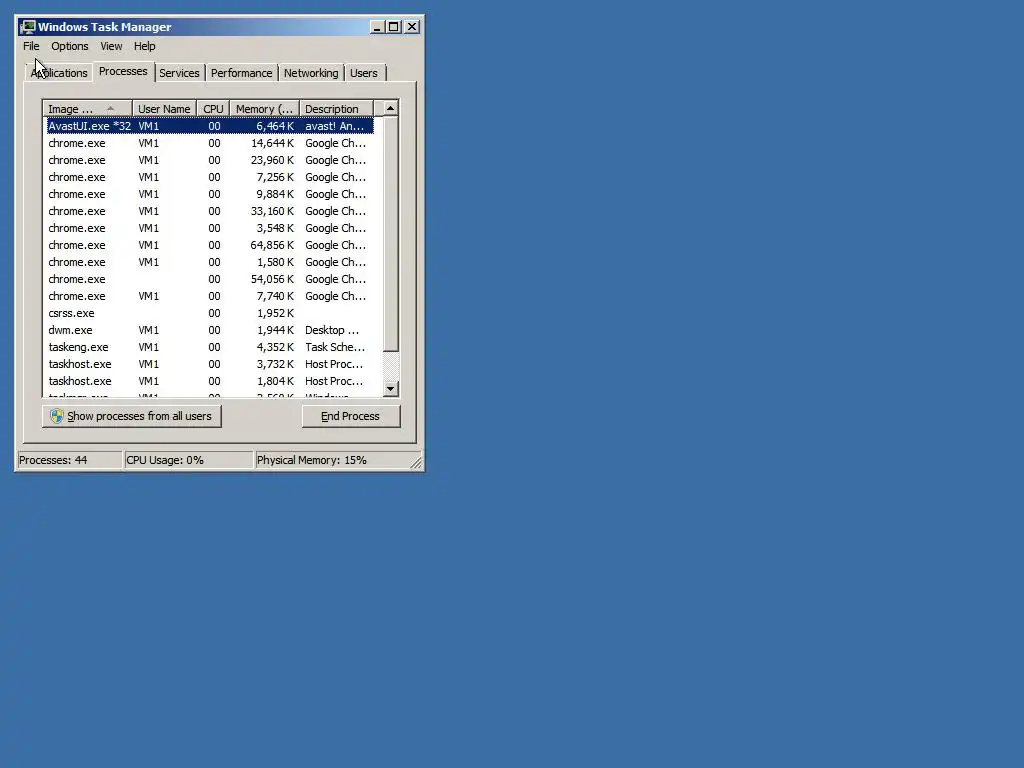Image resolution: width=1024 pixels, height=768 pixels.
Task: Select chrome.exe using 9,884 K memory
Action: coord(210,194)
